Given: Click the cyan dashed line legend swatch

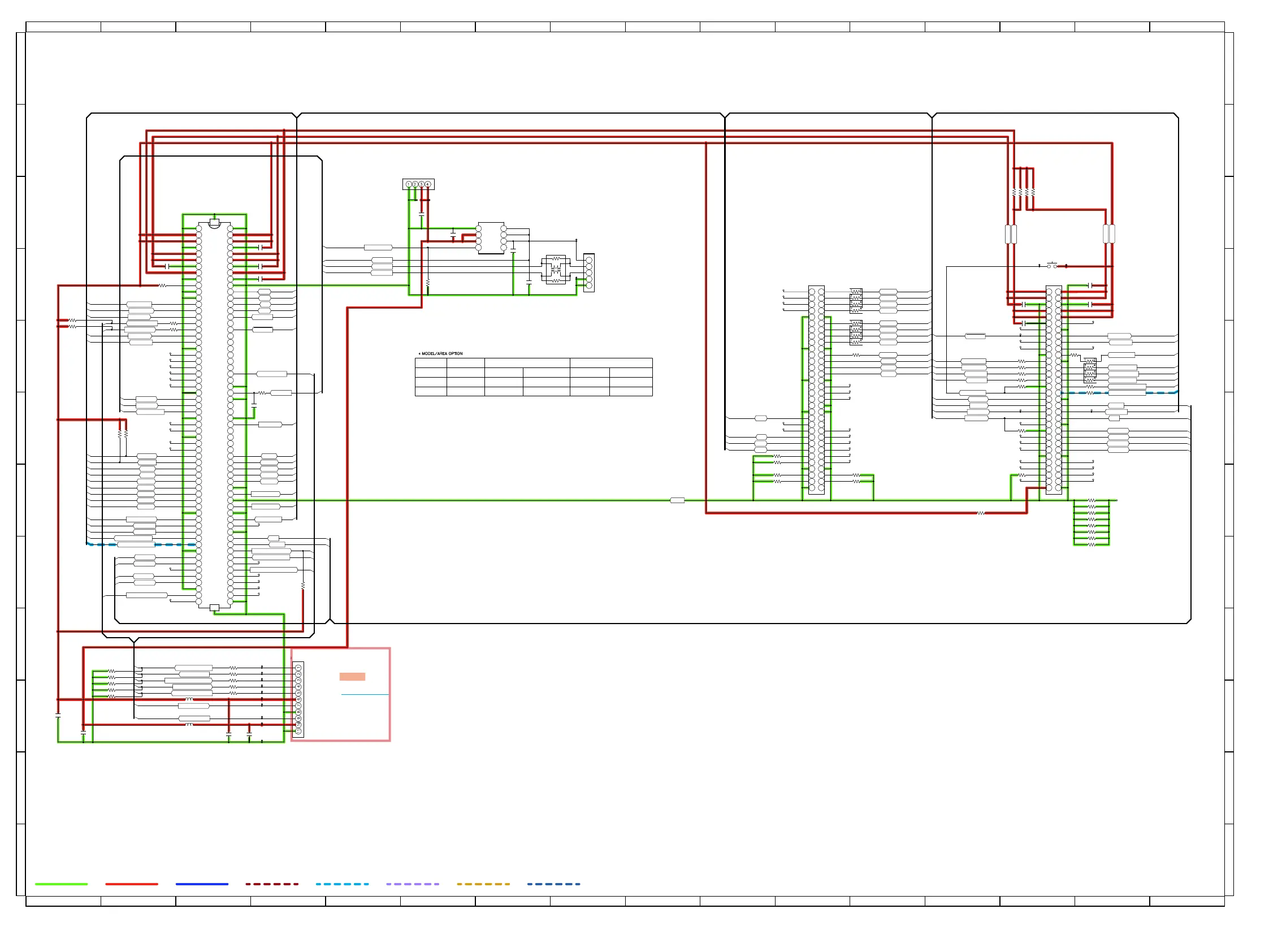Looking at the screenshot, I should 342,884.
